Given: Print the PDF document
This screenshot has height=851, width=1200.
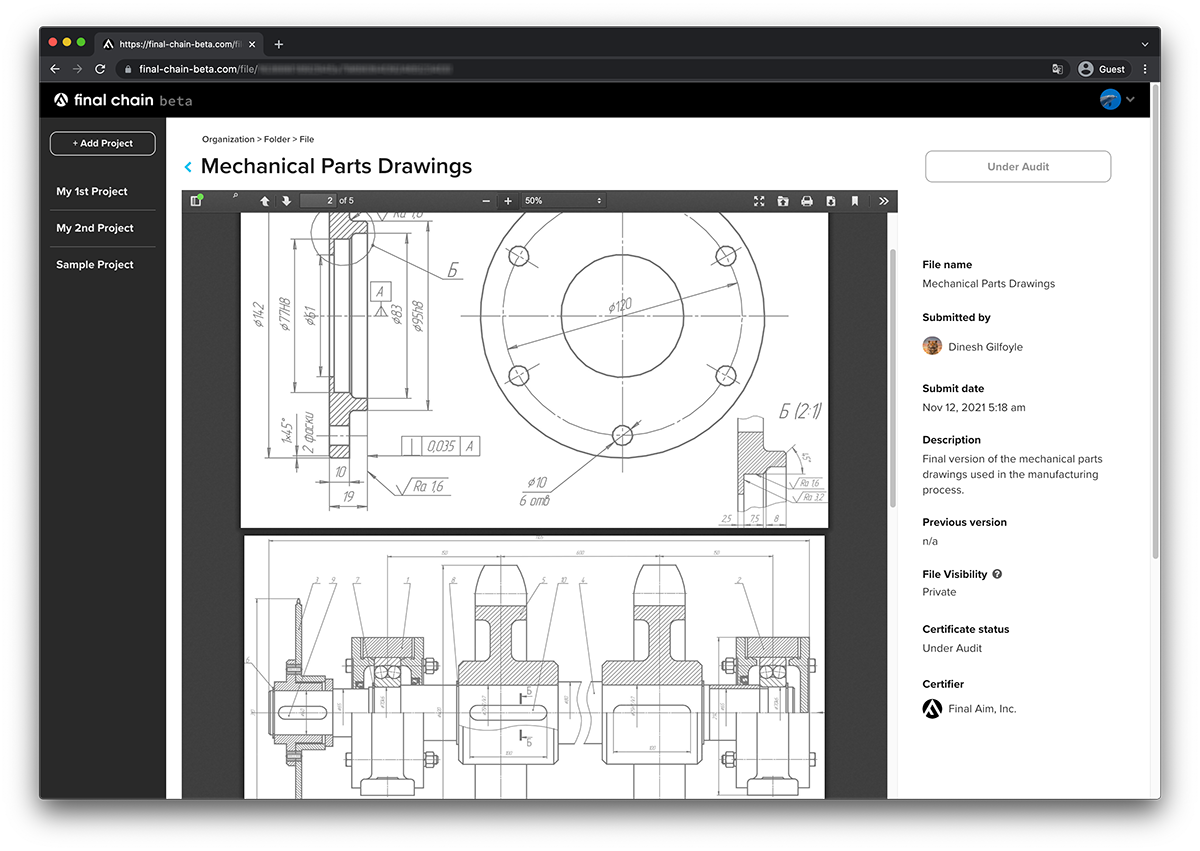Looking at the screenshot, I should 807,201.
